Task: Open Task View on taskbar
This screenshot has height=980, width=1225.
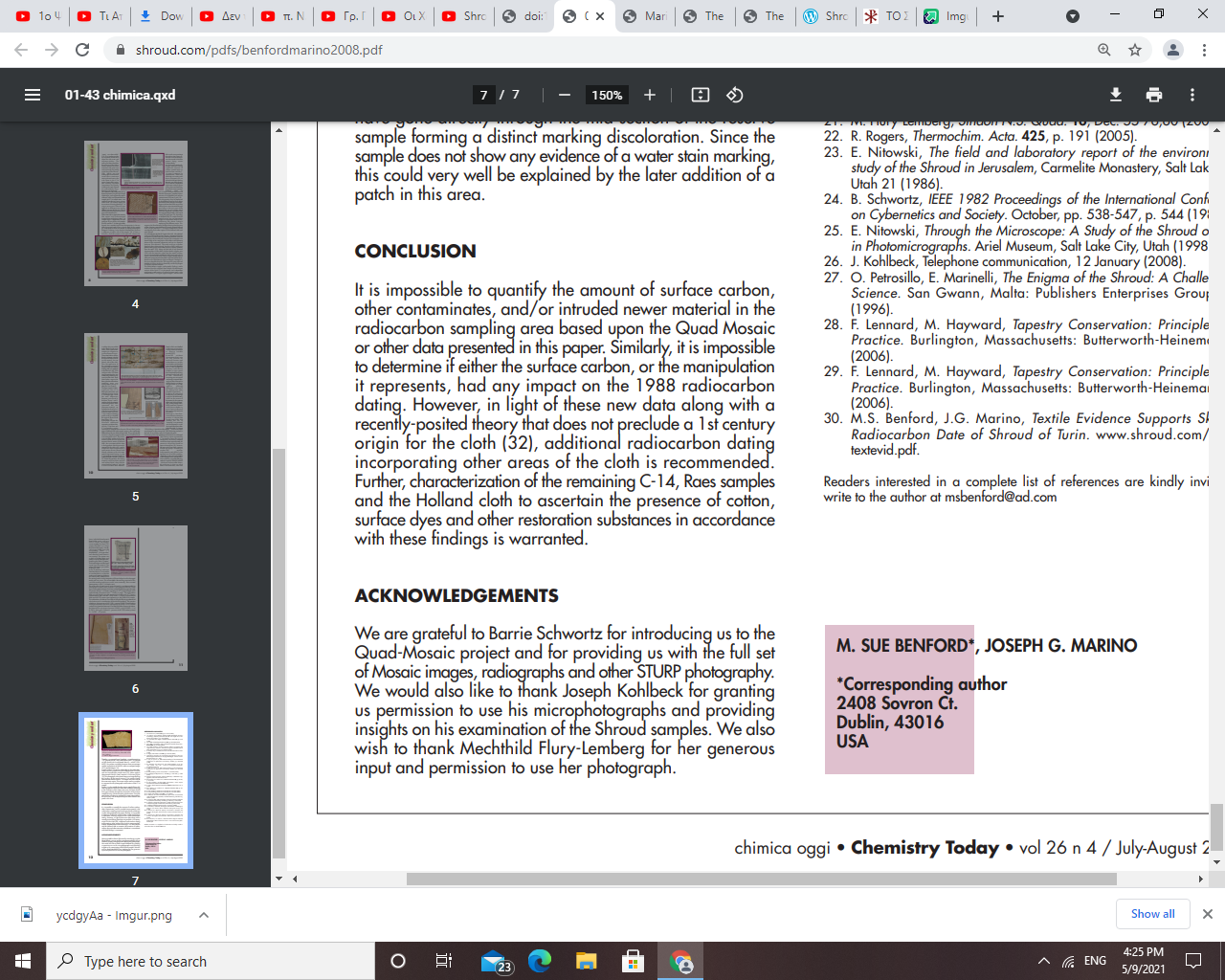Action: coord(443,961)
